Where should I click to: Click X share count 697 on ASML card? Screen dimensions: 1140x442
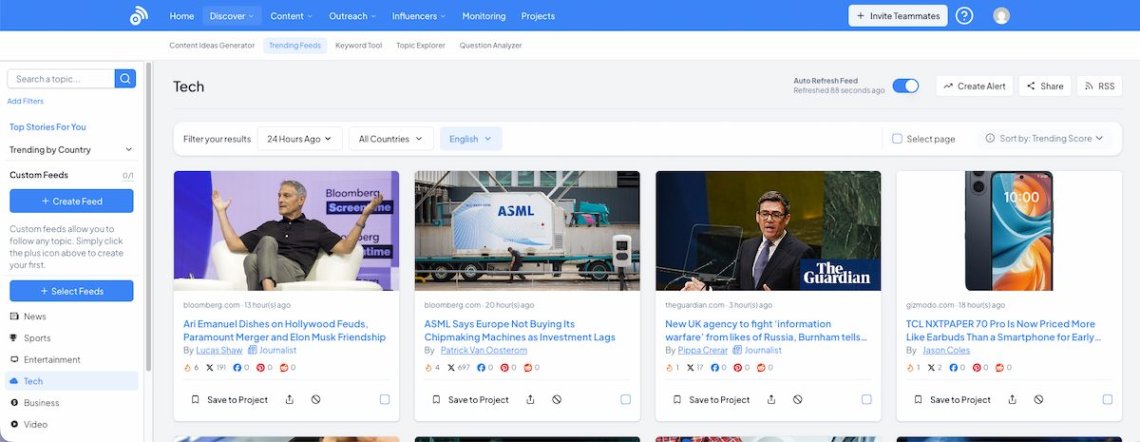click(x=458, y=368)
